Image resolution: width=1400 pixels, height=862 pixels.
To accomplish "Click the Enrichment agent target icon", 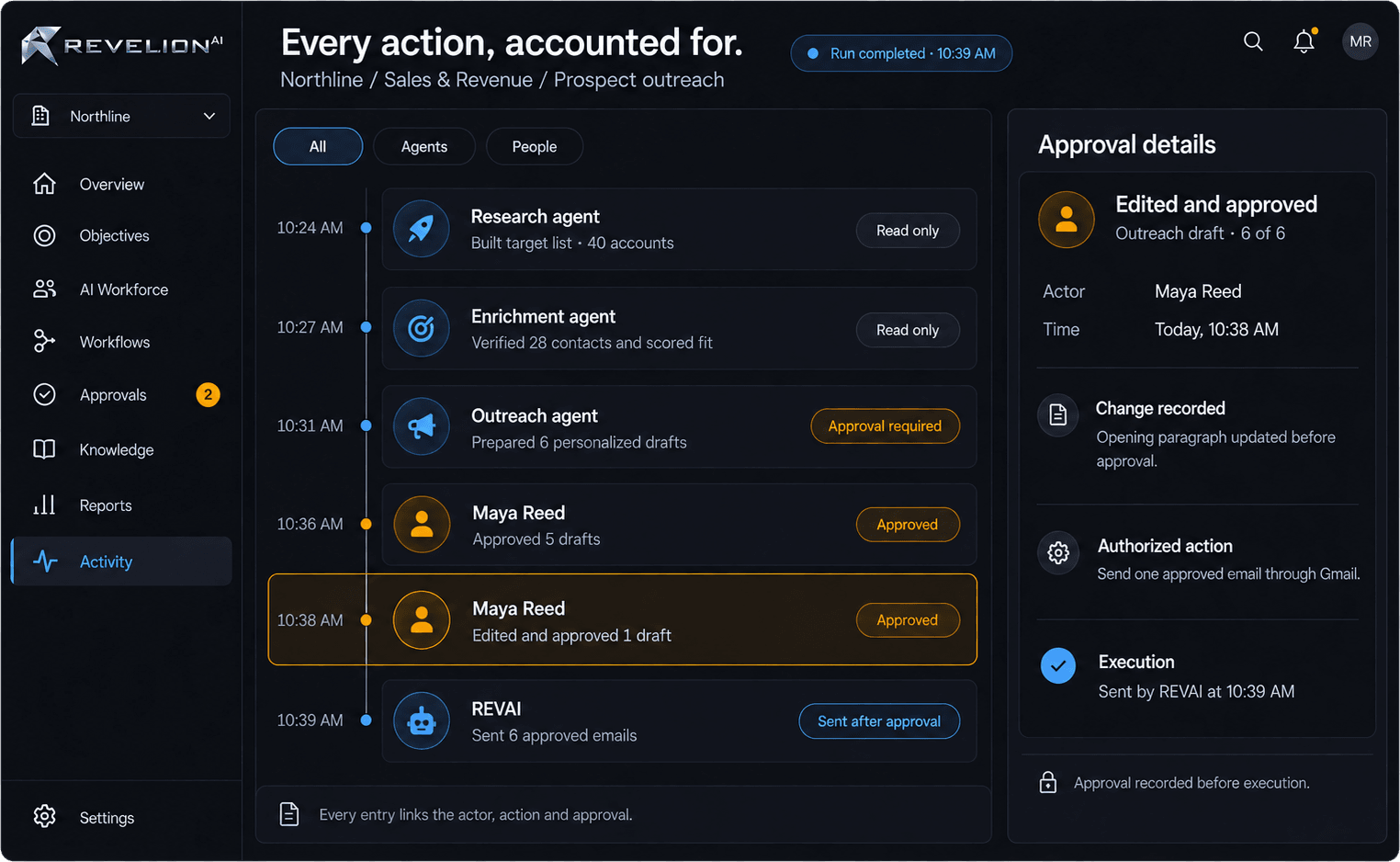I will tap(422, 328).
